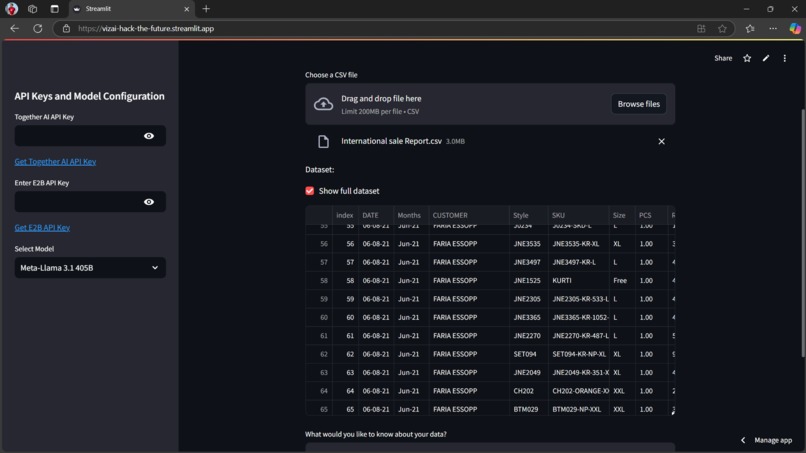View site information lock icon

point(66,28)
